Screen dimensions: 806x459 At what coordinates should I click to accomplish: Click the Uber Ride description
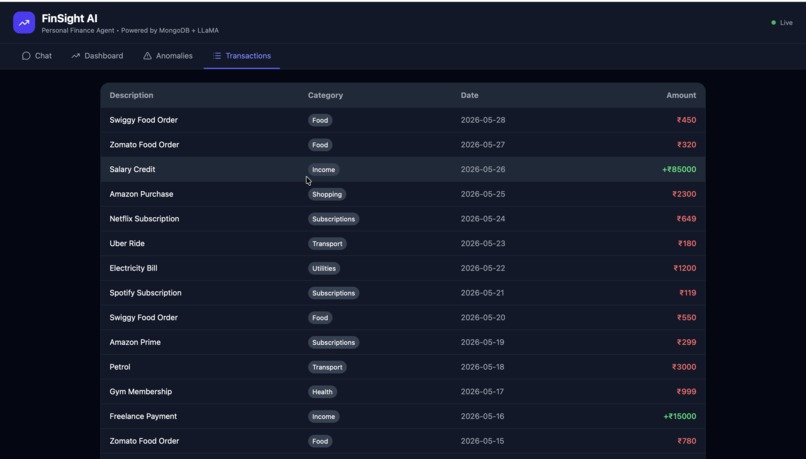(x=127, y=243)
